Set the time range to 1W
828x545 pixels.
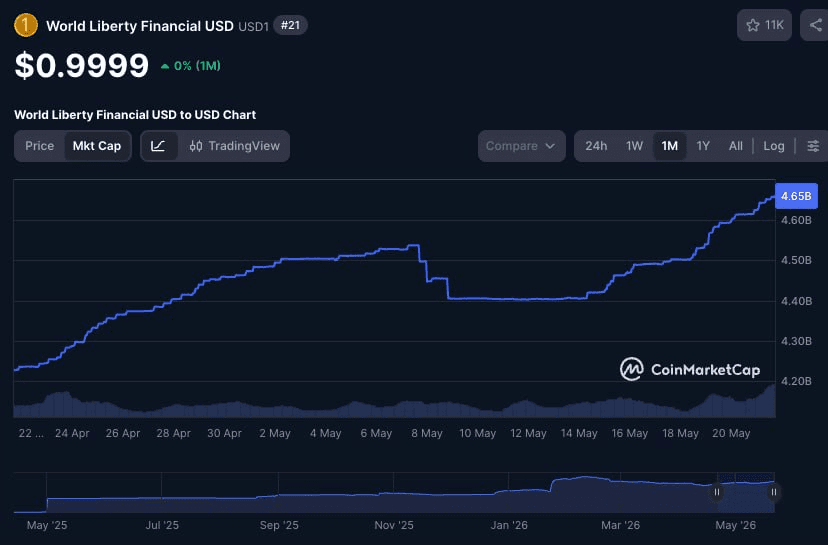[x=634, y=146]
